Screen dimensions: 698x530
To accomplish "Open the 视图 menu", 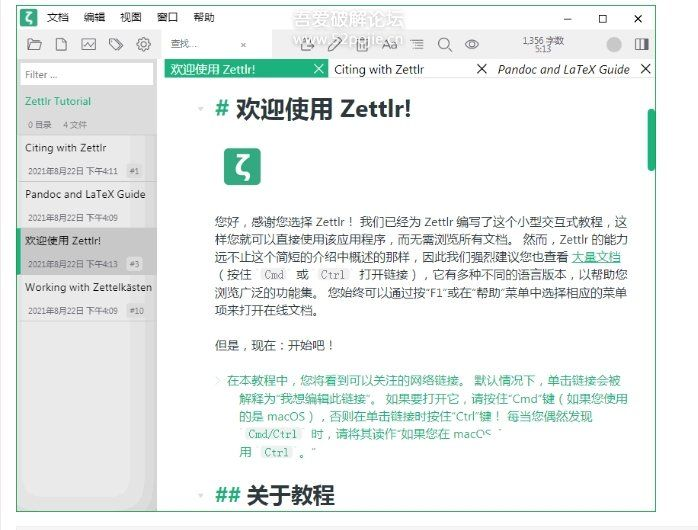I will 131,17.
